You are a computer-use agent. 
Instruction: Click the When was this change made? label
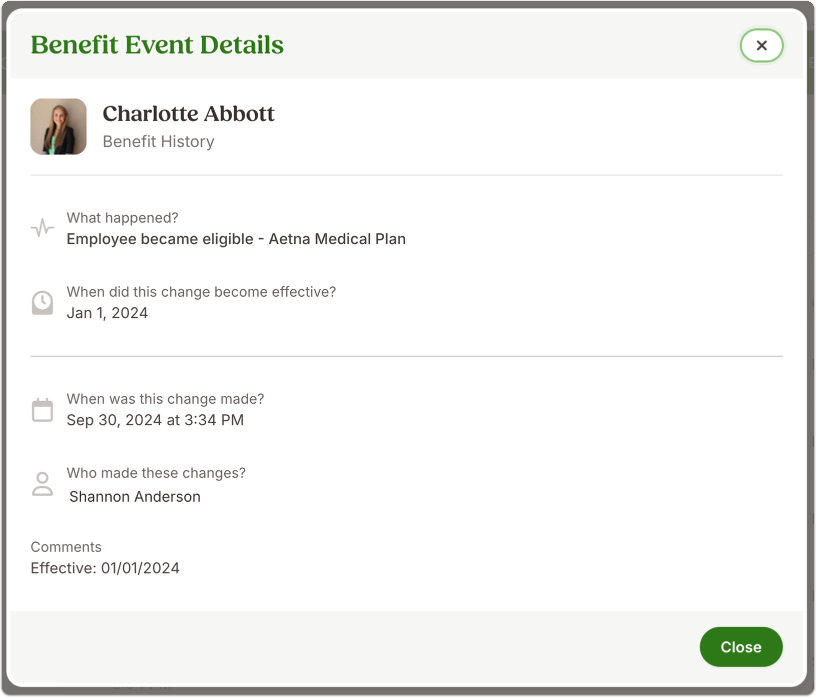click(165, 399)
